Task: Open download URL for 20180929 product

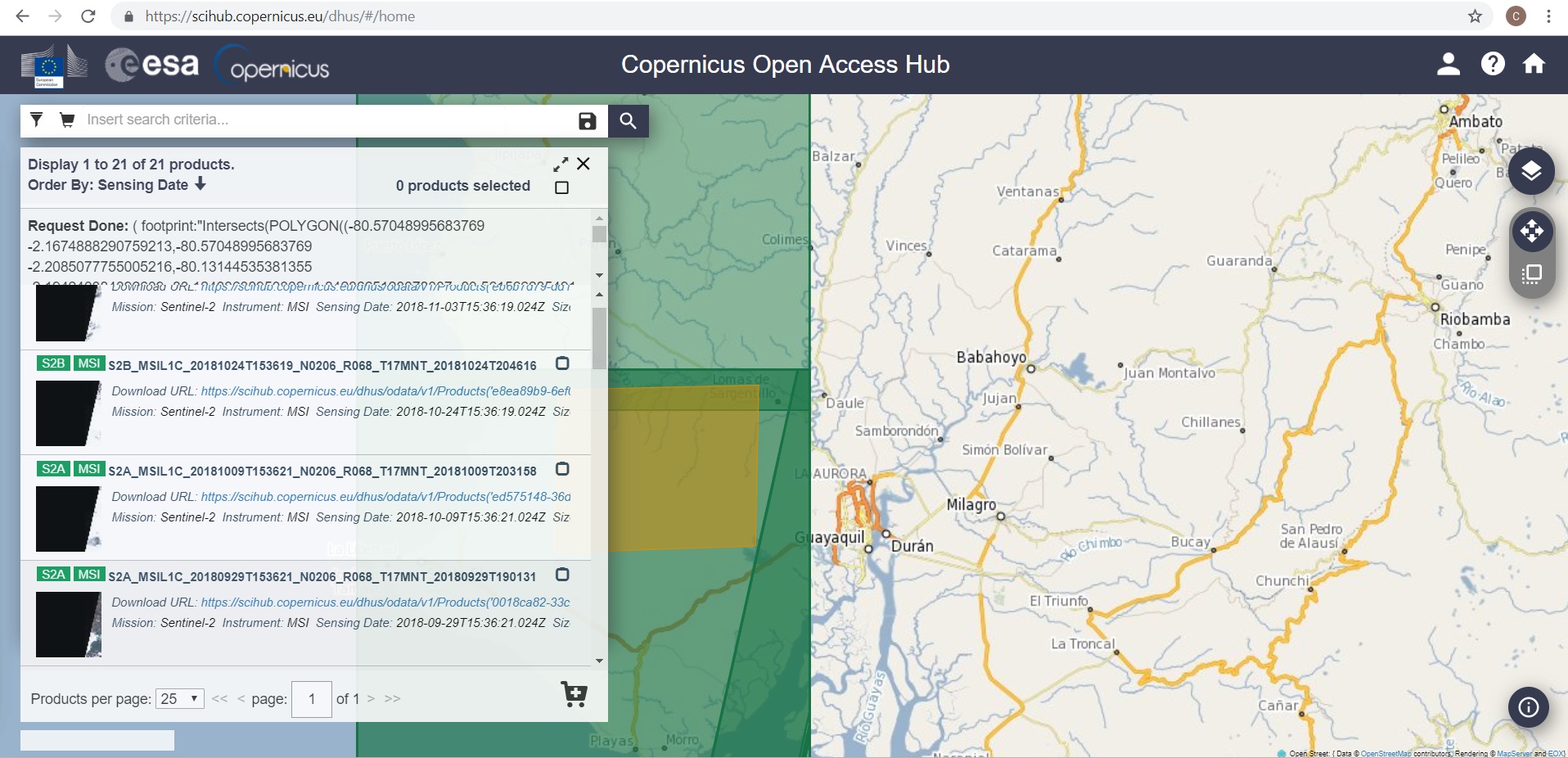Action: click(385, 602)
